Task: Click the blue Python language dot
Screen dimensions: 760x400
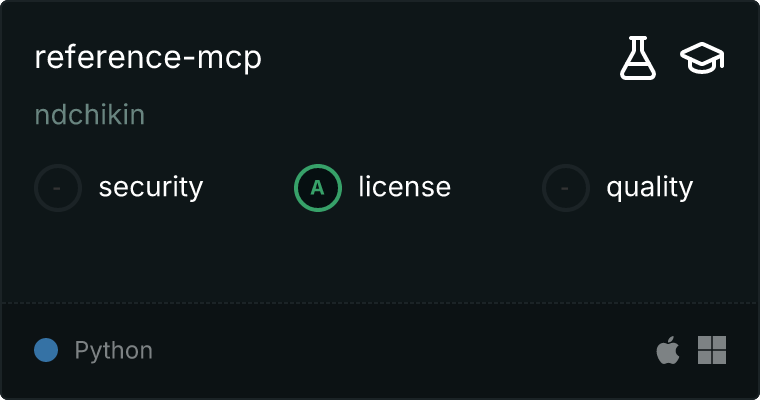Action: (46, 350)
